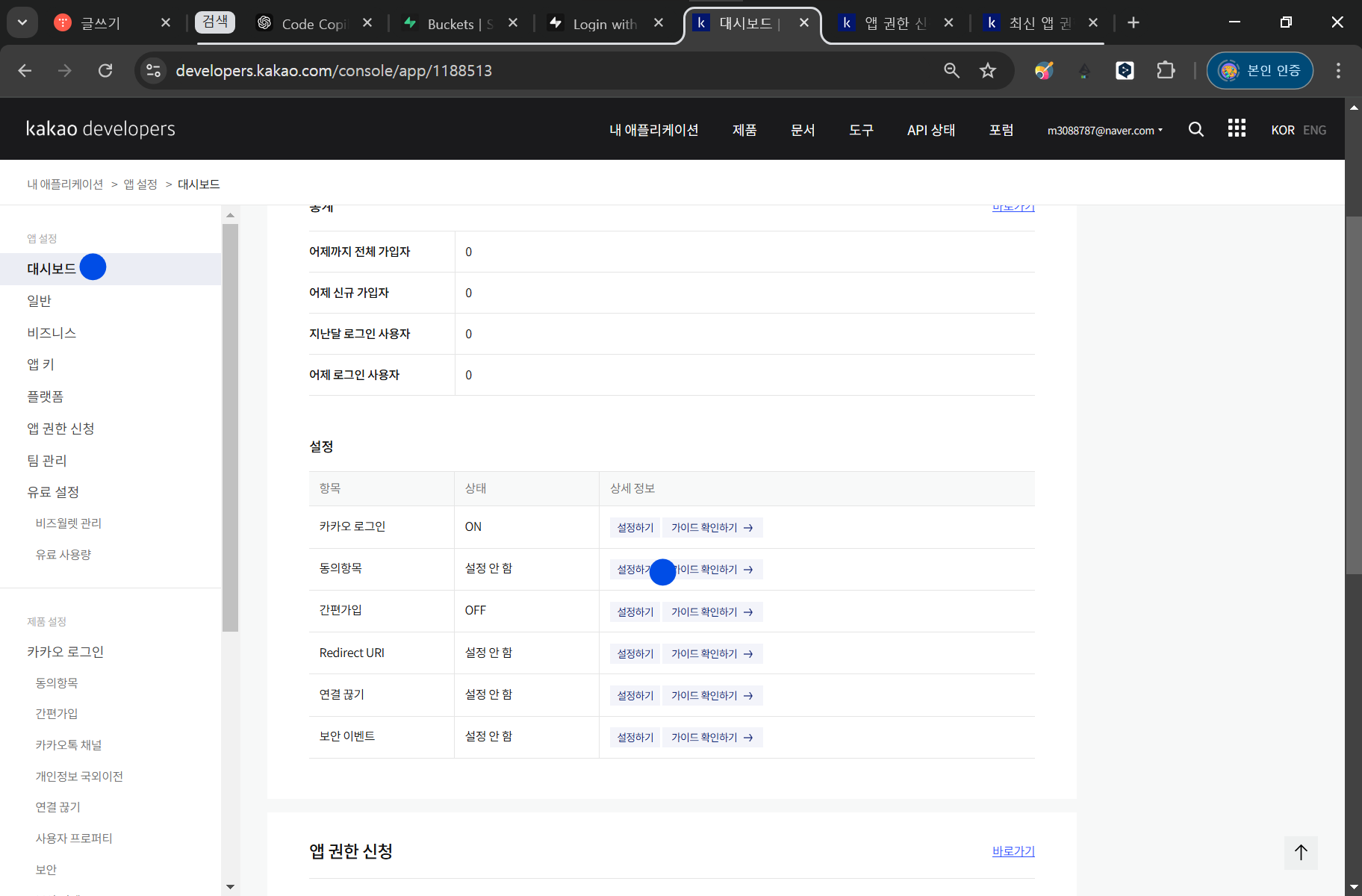Click 앱 설정 in the breadcrumb

click(x=140, y=184)
